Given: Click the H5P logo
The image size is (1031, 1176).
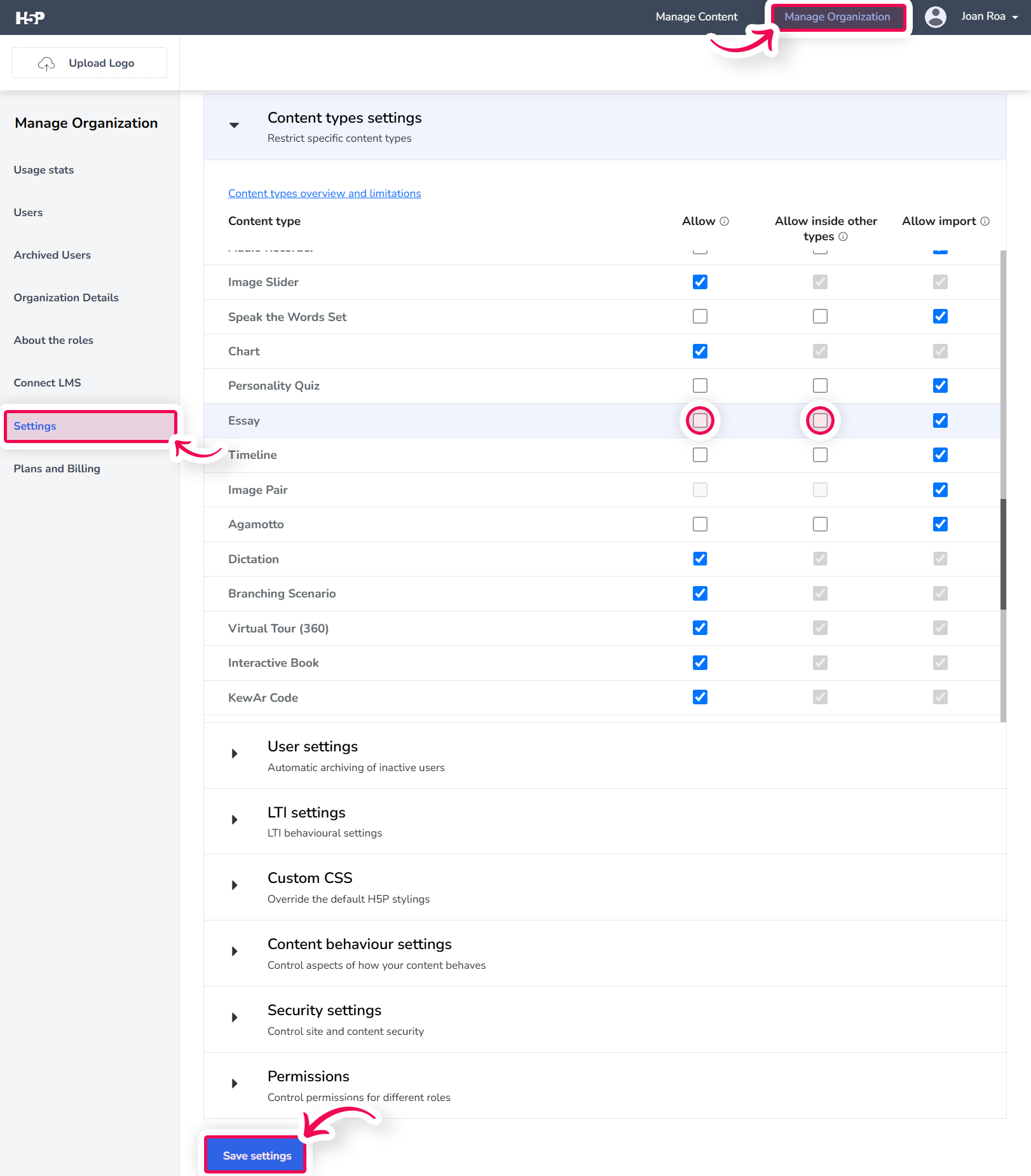Looking at the screenshot, I should tap(30, 18).
